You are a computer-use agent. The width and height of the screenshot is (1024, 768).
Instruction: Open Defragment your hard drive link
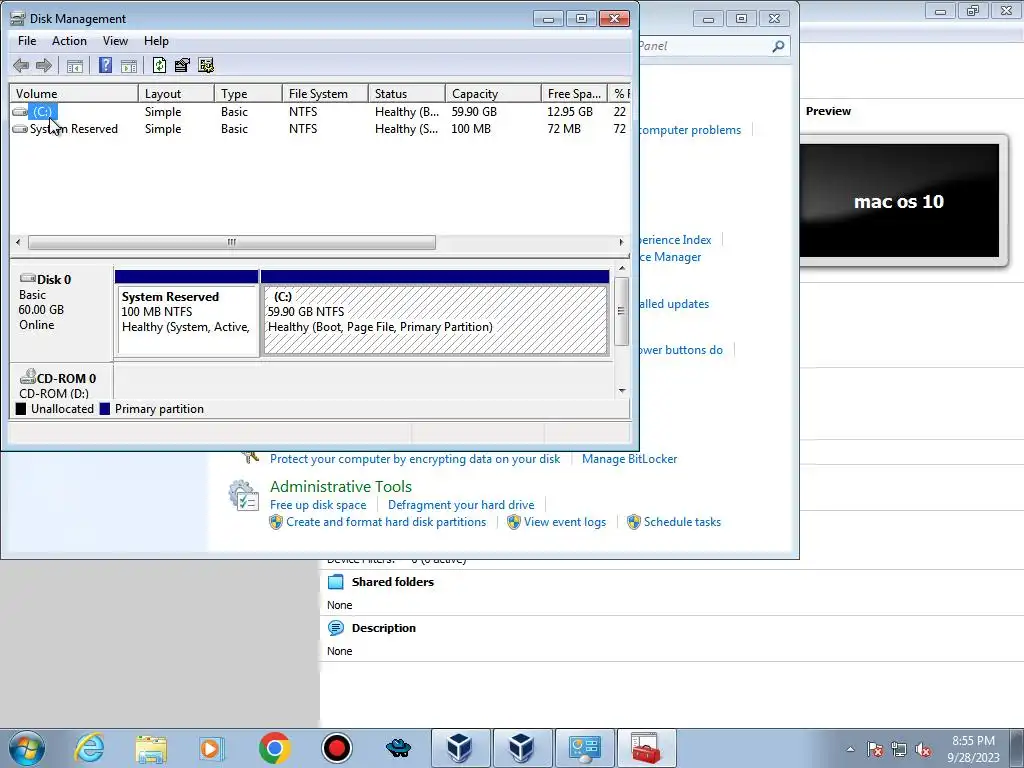pos(461,505)
